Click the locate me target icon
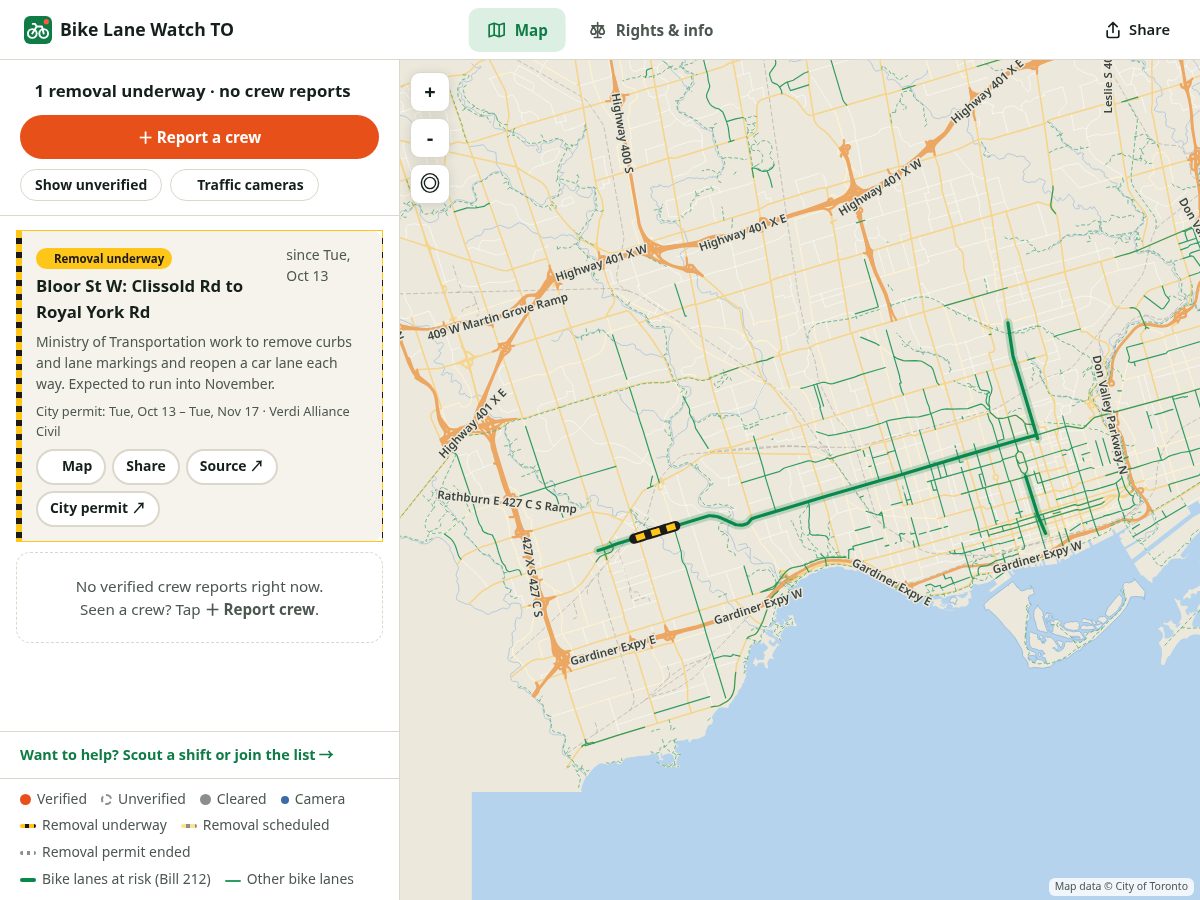 pos(430,184)
